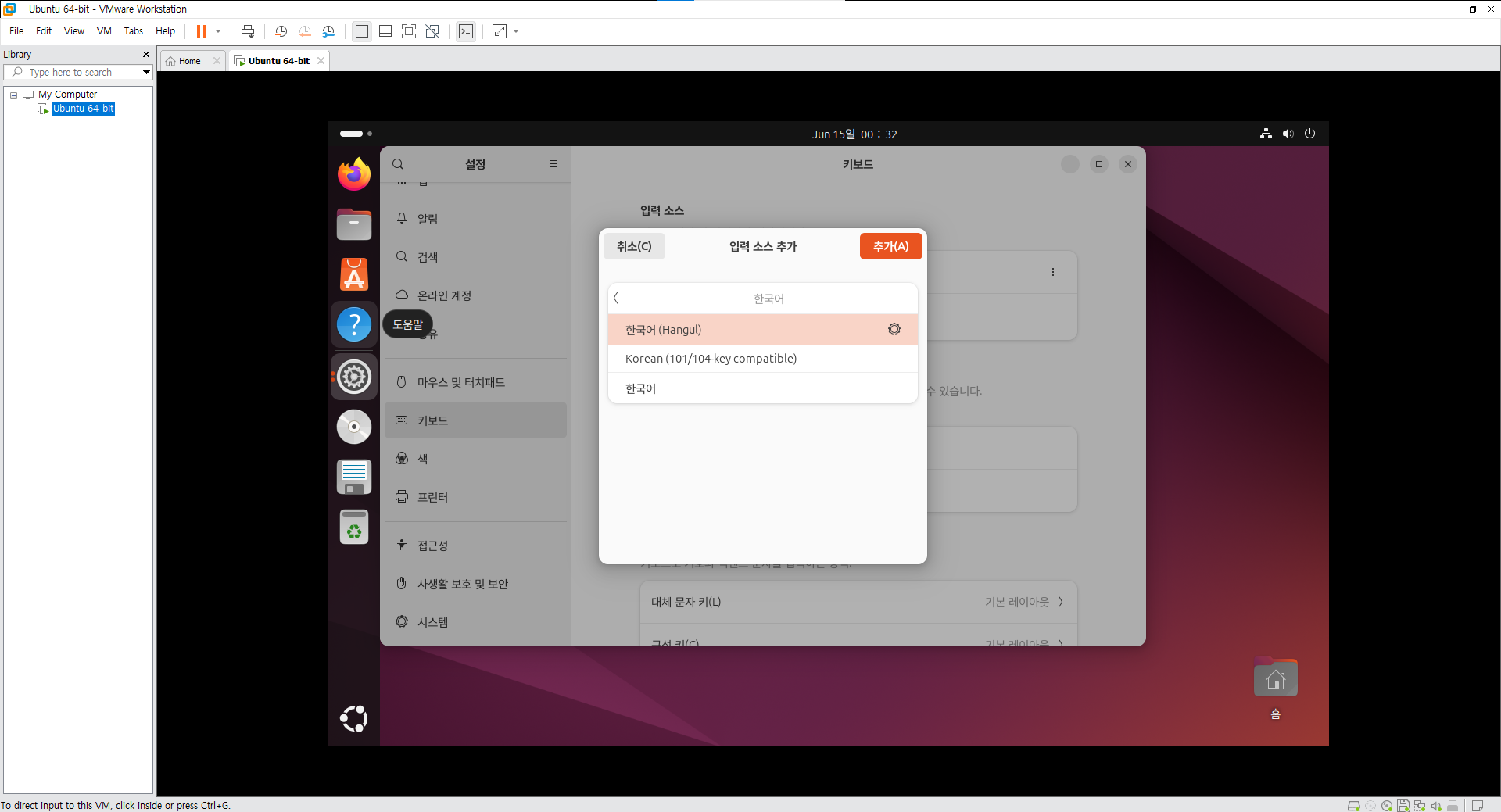Open the Ubuntu App Center from dock
The width and height of the screenshot is (1501, 812).
[354, 274]
